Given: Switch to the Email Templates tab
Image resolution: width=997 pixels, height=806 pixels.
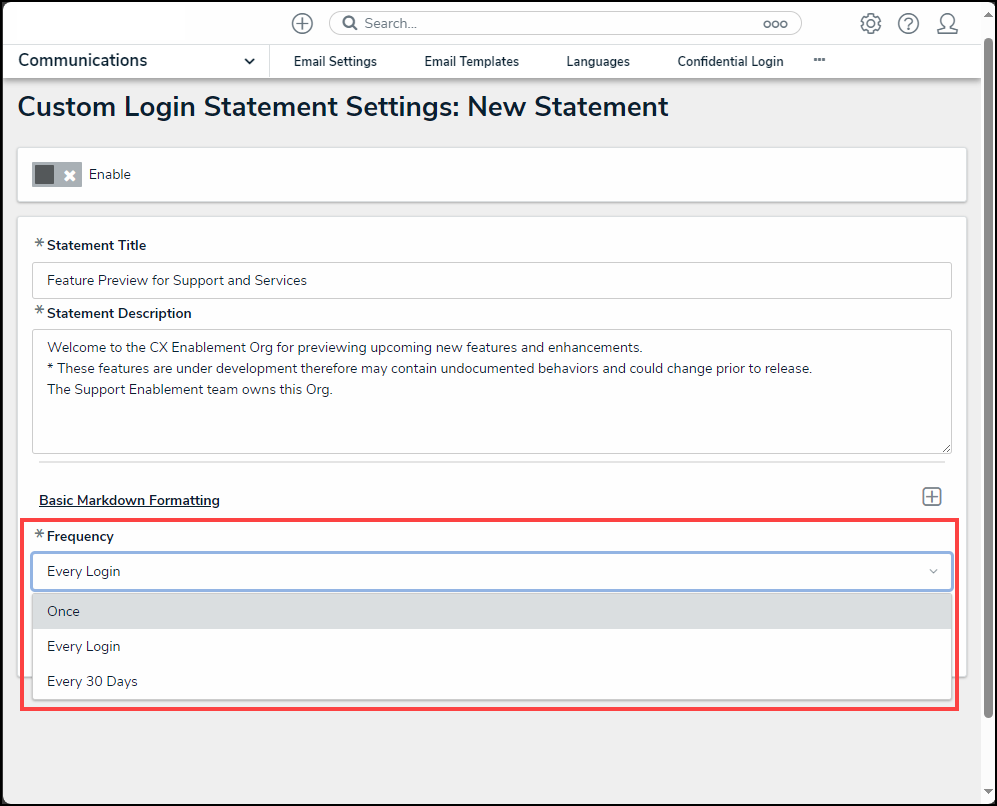Looking at the screenshot, I should tap(471, 61).
